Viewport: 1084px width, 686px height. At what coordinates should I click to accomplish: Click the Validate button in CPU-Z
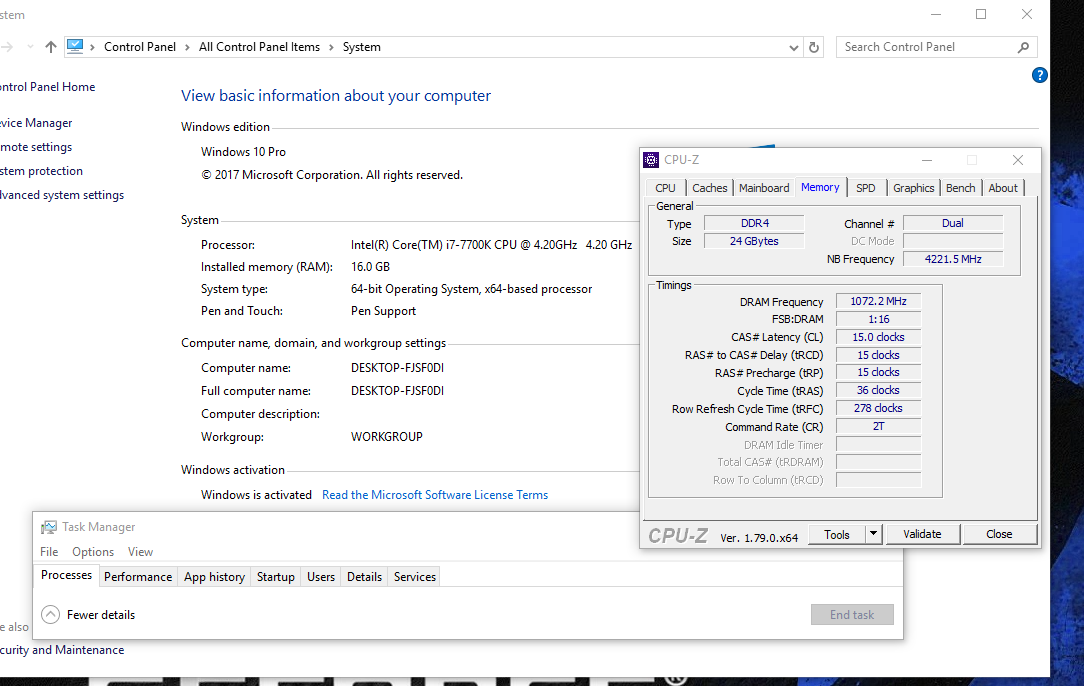(x=922, y=534)
